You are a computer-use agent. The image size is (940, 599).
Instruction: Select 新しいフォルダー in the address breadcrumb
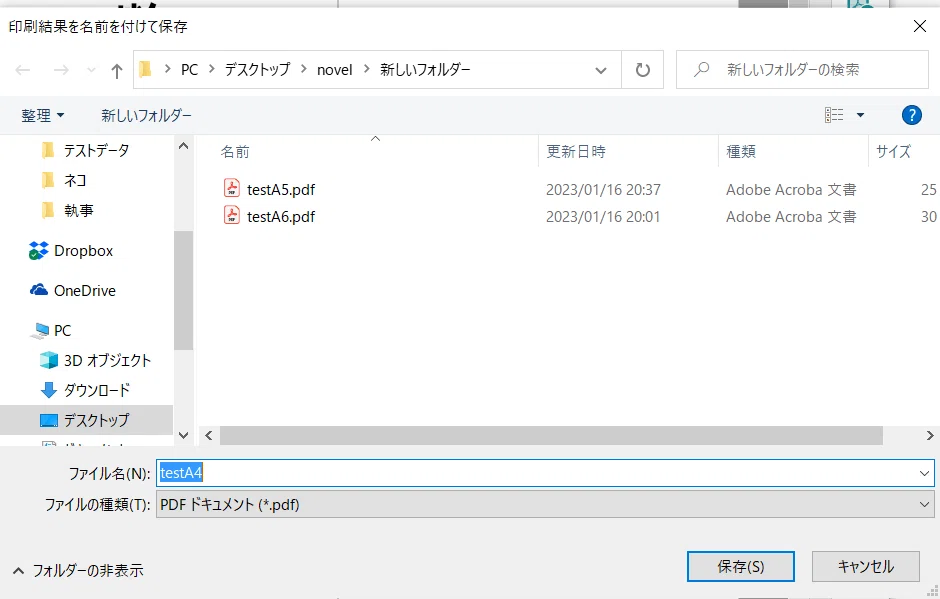point(425,70)
